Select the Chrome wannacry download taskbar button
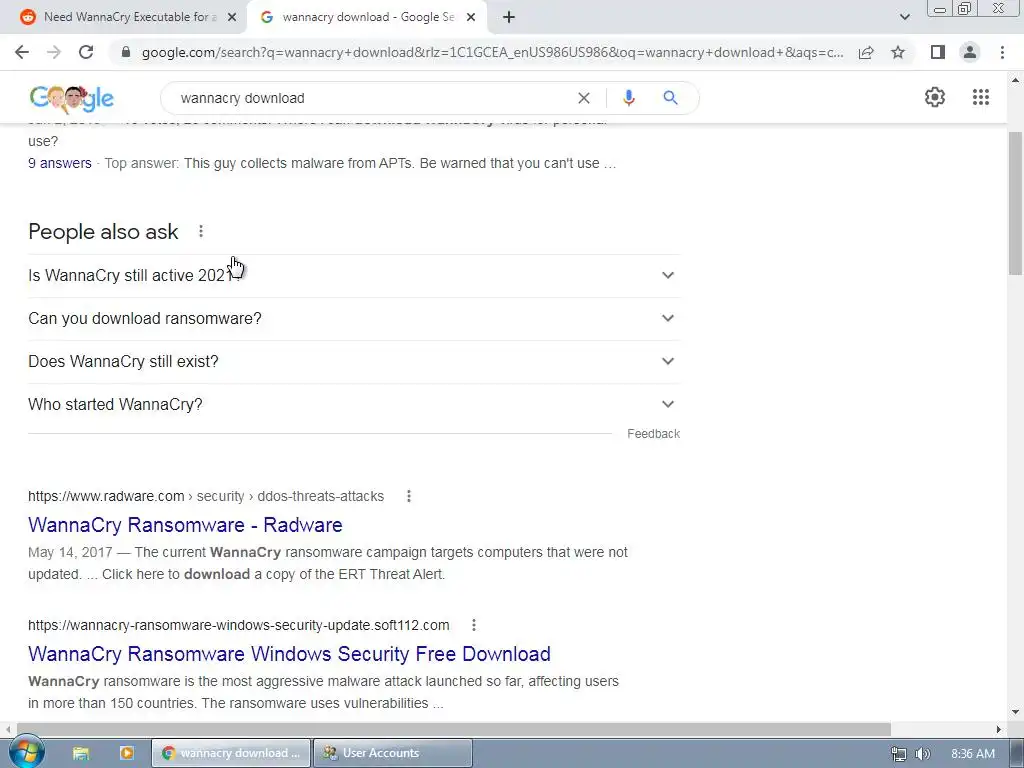Viewport: 1024px width, 768px height. (231, 753)
